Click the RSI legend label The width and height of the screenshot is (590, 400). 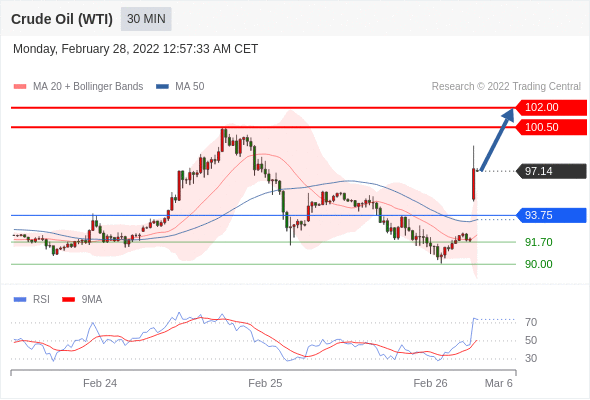click(x=41, y=300)
